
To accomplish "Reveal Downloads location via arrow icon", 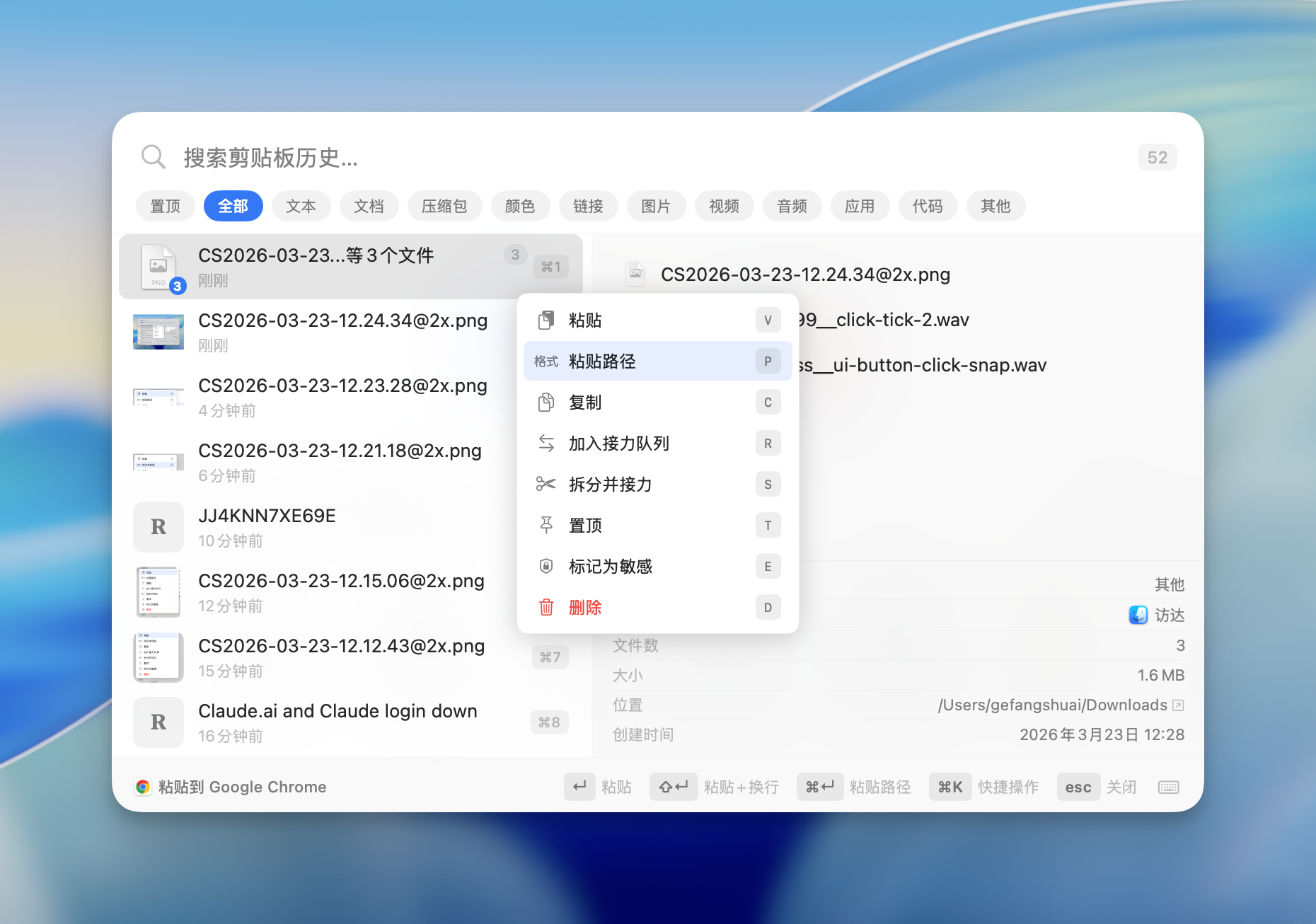I will click(x=1178, y=705).
